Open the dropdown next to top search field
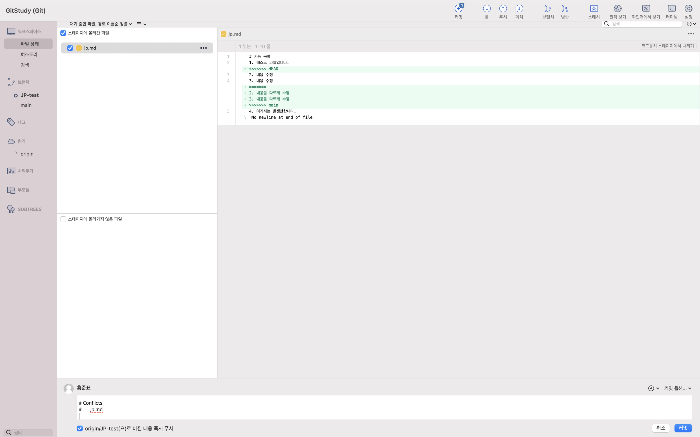Image resolution: width=700 pixels, height=437 pixels. (x=691, y=24)
